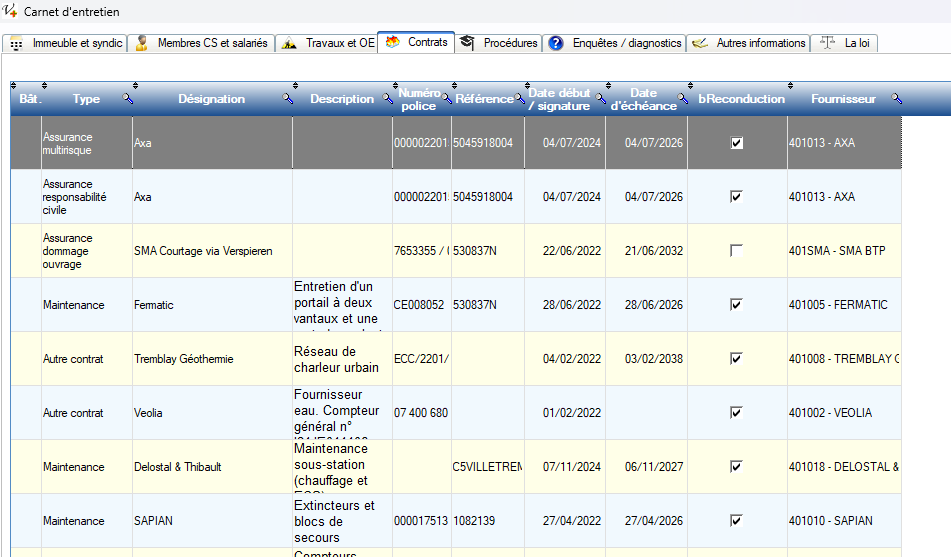Open search in the Description column header
The width and height of the screenshot is (951, 557).
[388, 99]
